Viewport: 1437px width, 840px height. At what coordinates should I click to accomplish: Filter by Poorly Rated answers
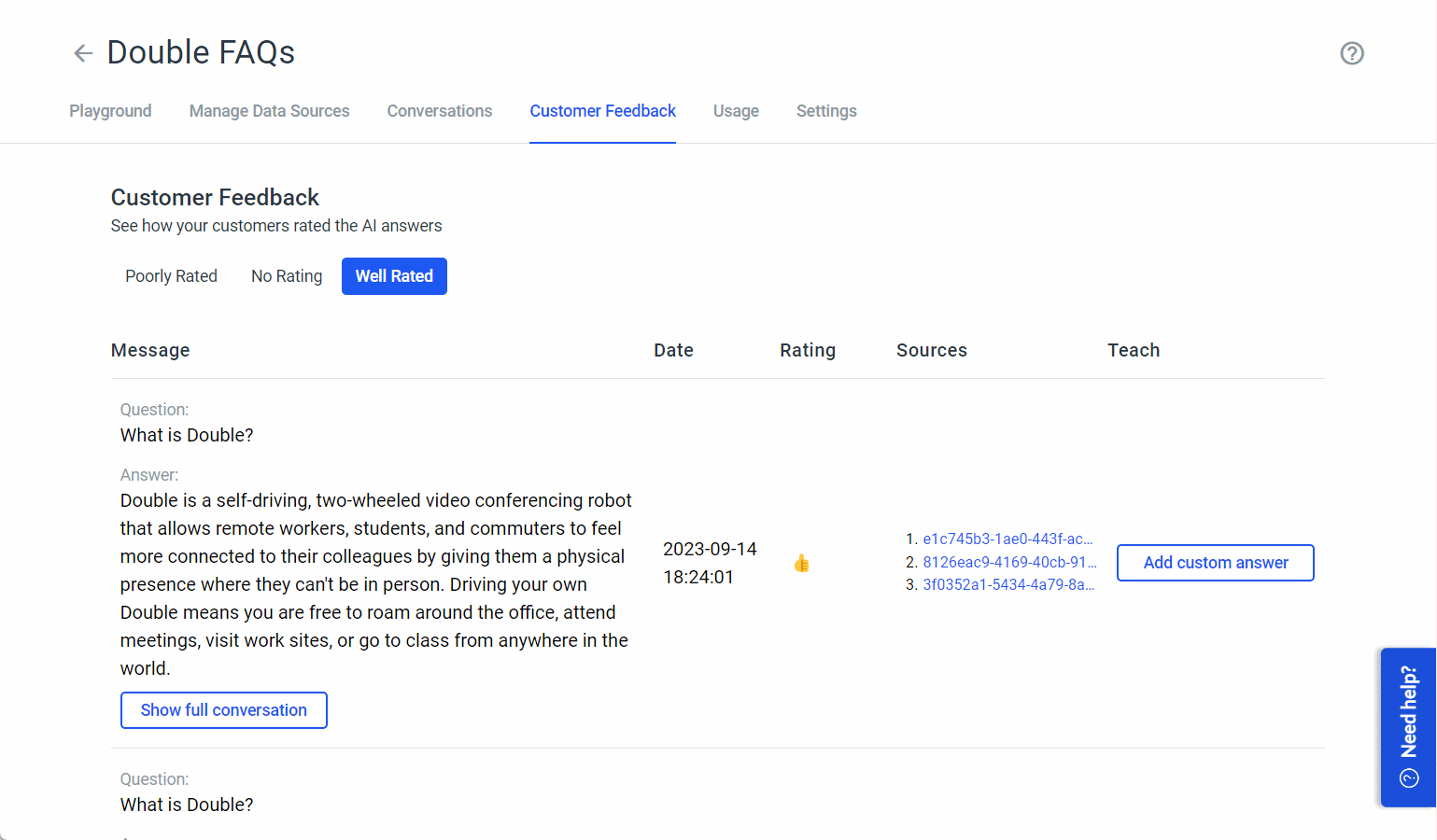click(171, 276)
